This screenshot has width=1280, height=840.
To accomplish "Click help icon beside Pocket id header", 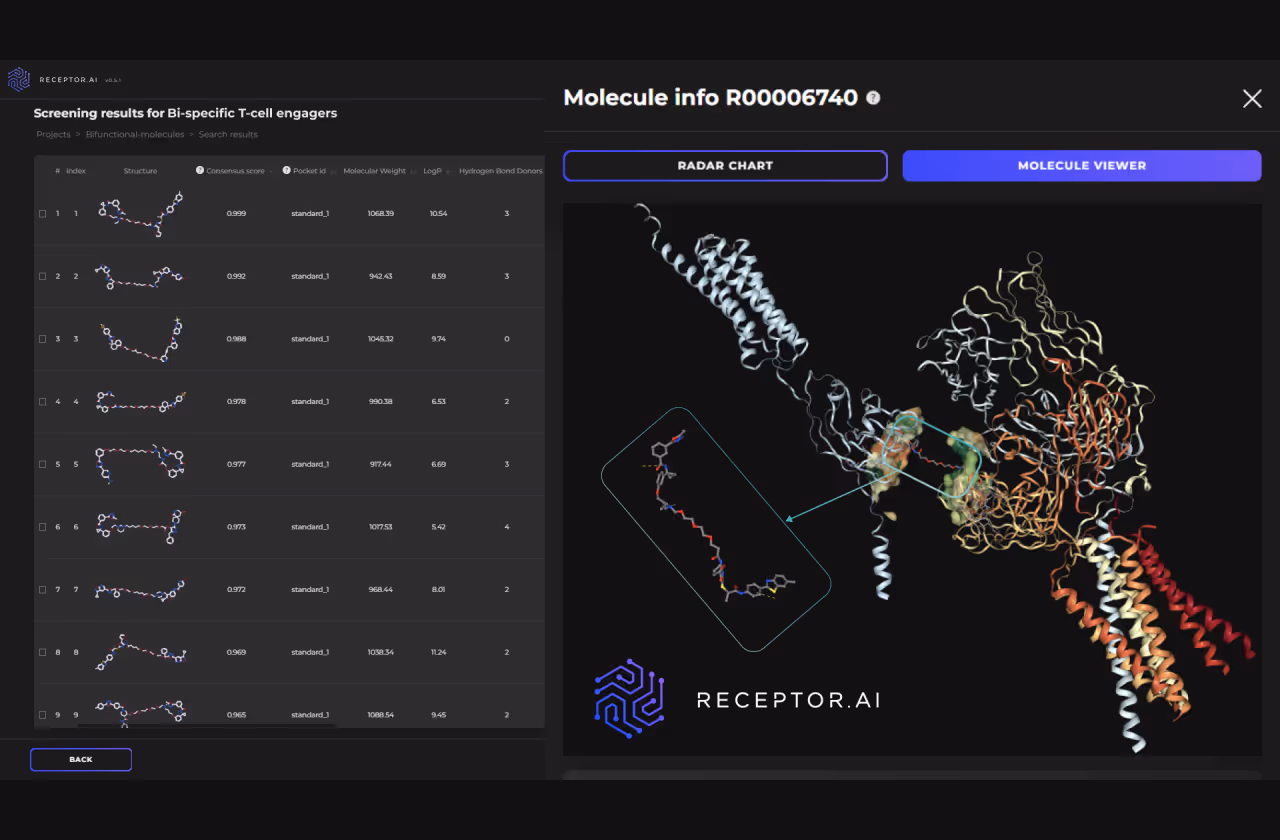I will (287, 171).
